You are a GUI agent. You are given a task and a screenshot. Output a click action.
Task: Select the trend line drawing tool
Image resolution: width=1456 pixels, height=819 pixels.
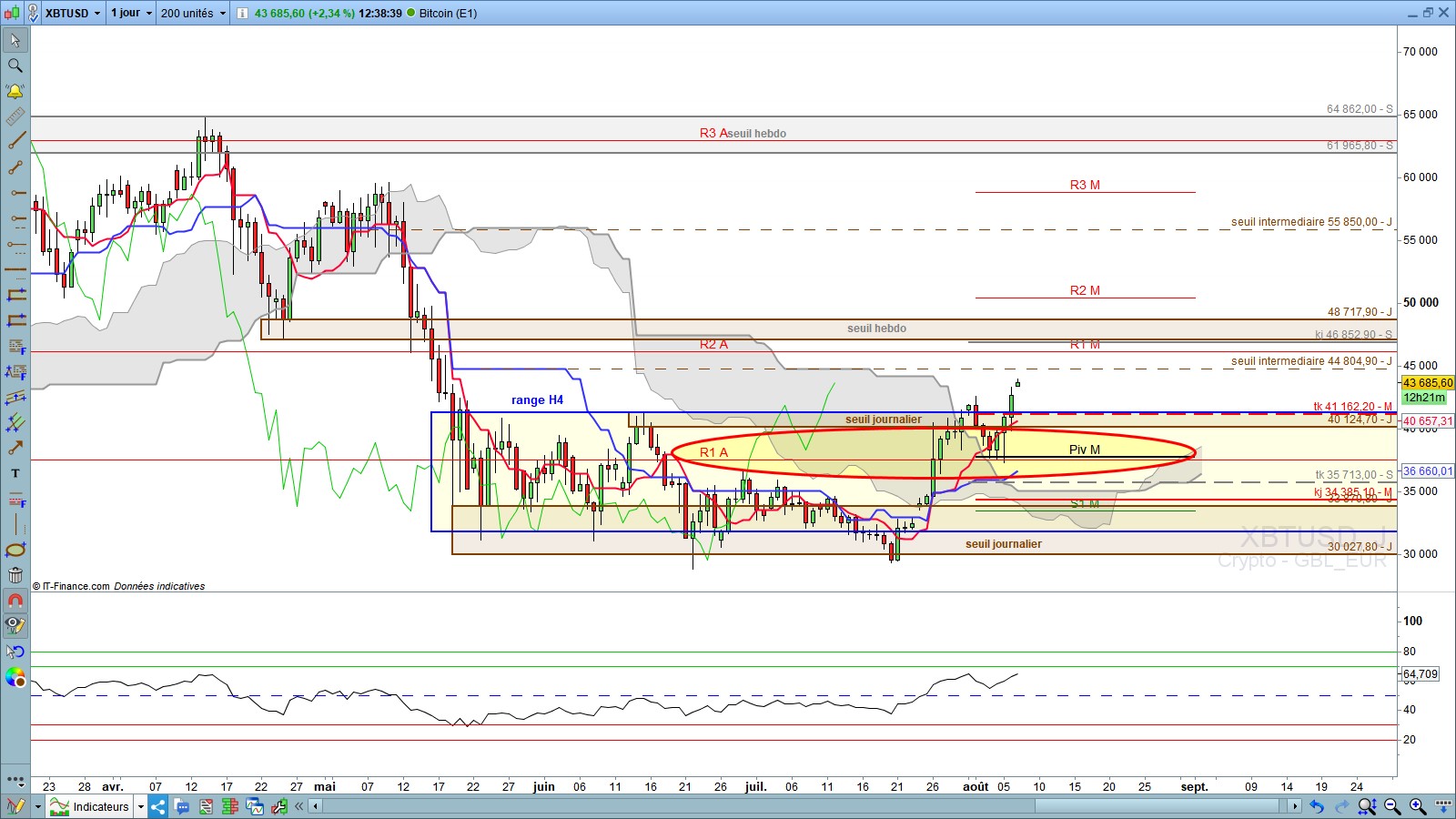(x=15, y=142)
